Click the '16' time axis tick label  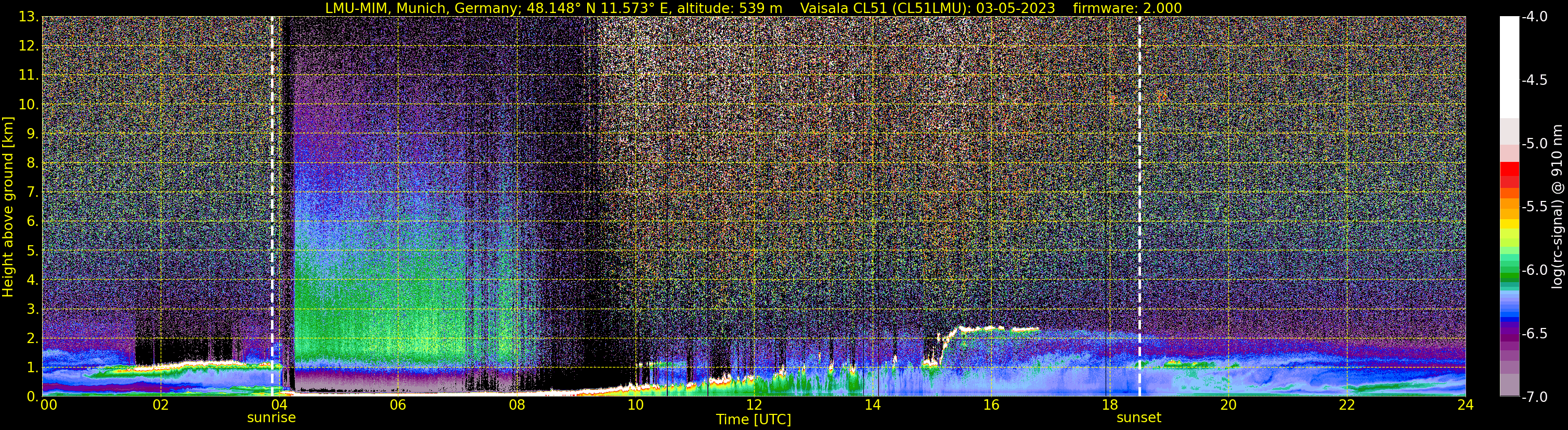click(x=991, y=405)
